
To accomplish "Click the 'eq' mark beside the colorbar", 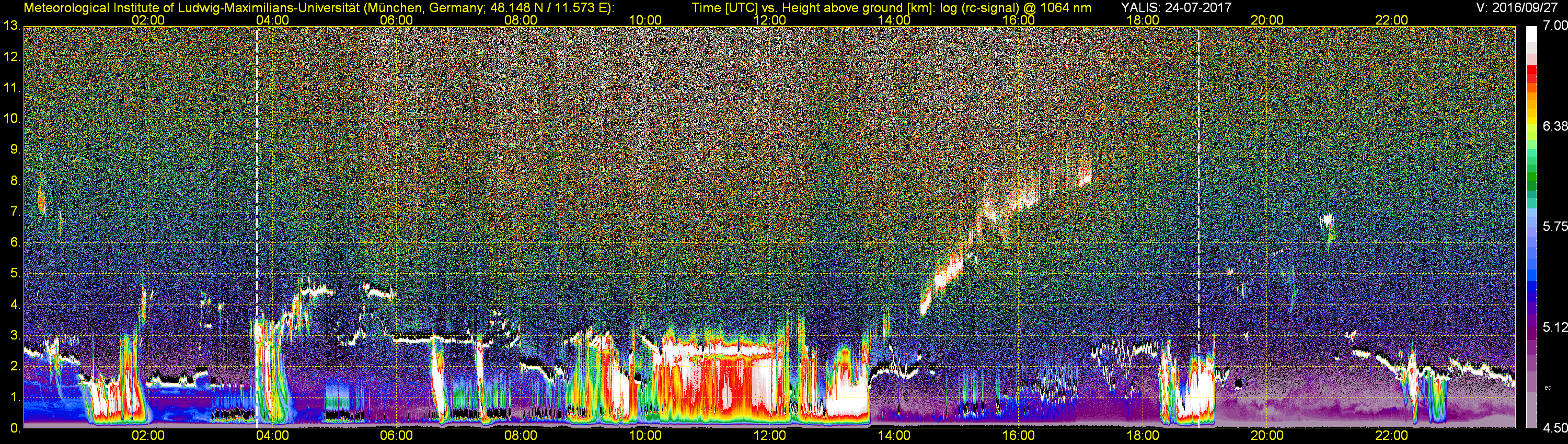I will pyautogui.click(x=1548, y=387).
